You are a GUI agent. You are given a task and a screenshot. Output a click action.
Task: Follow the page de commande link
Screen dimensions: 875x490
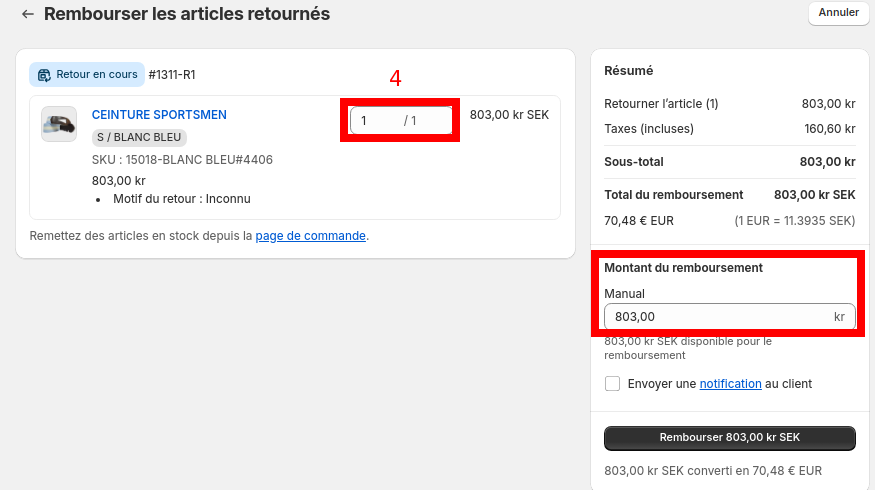310,236
